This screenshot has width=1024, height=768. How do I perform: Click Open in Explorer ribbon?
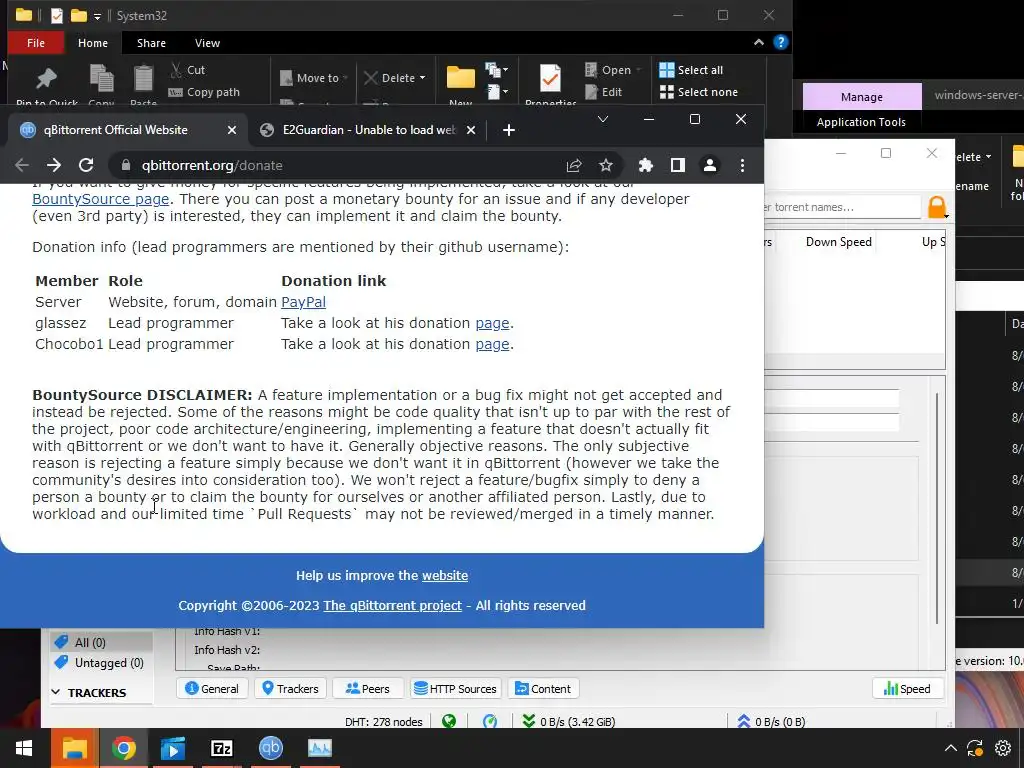click(x=613, y=70)
